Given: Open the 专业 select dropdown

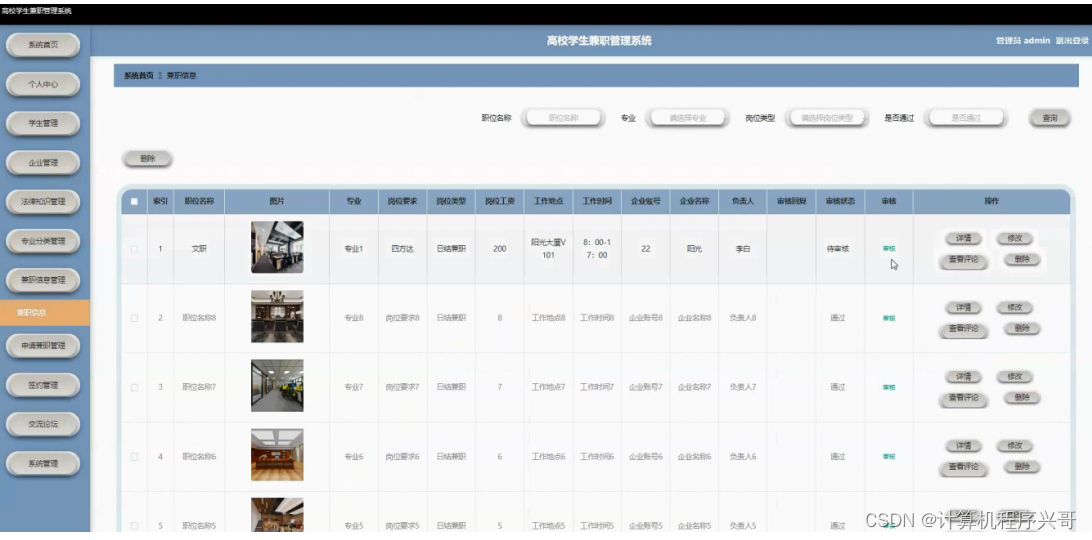Looking at the screenshot, I should click(688, 118).
